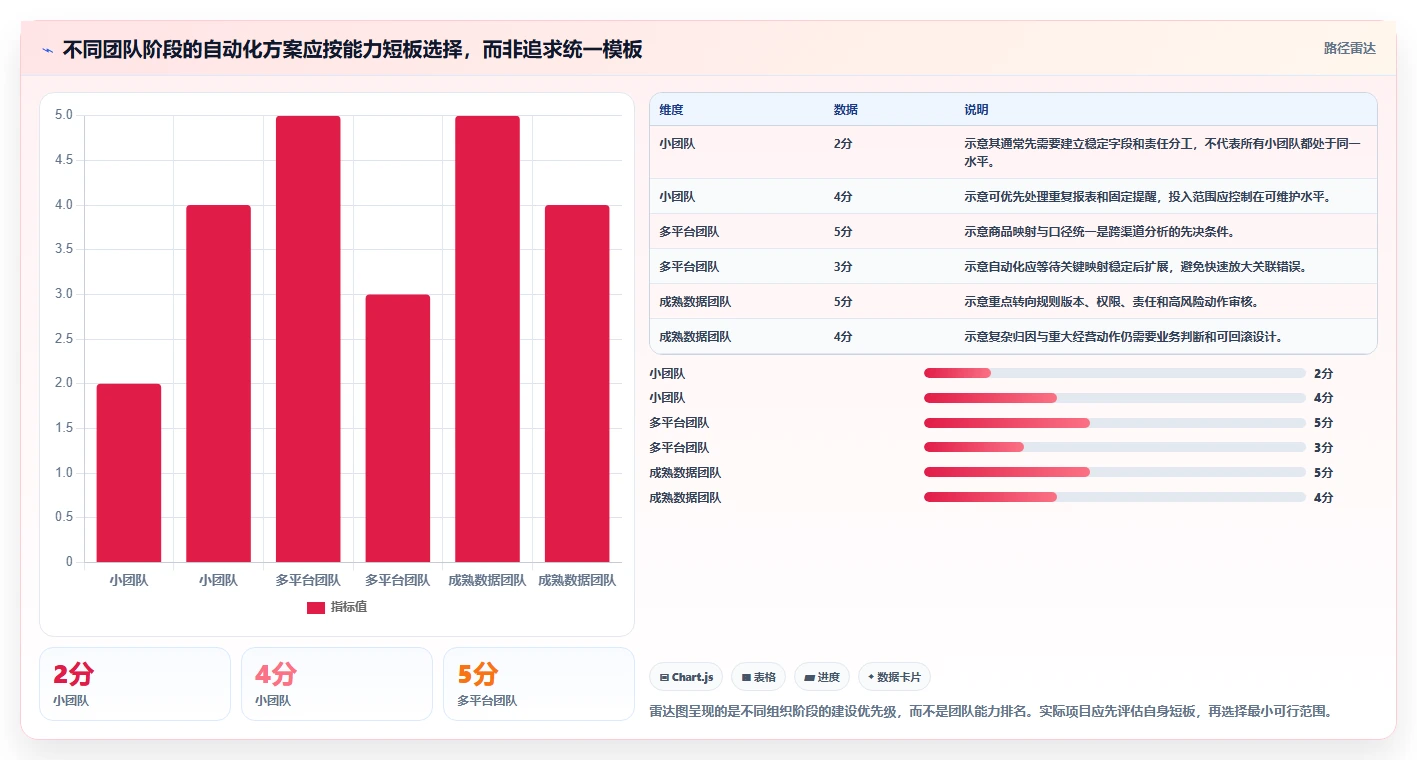The image size is (1417, 760).
Task: Click 3分 in the table data column
Action: click(843, 266)
